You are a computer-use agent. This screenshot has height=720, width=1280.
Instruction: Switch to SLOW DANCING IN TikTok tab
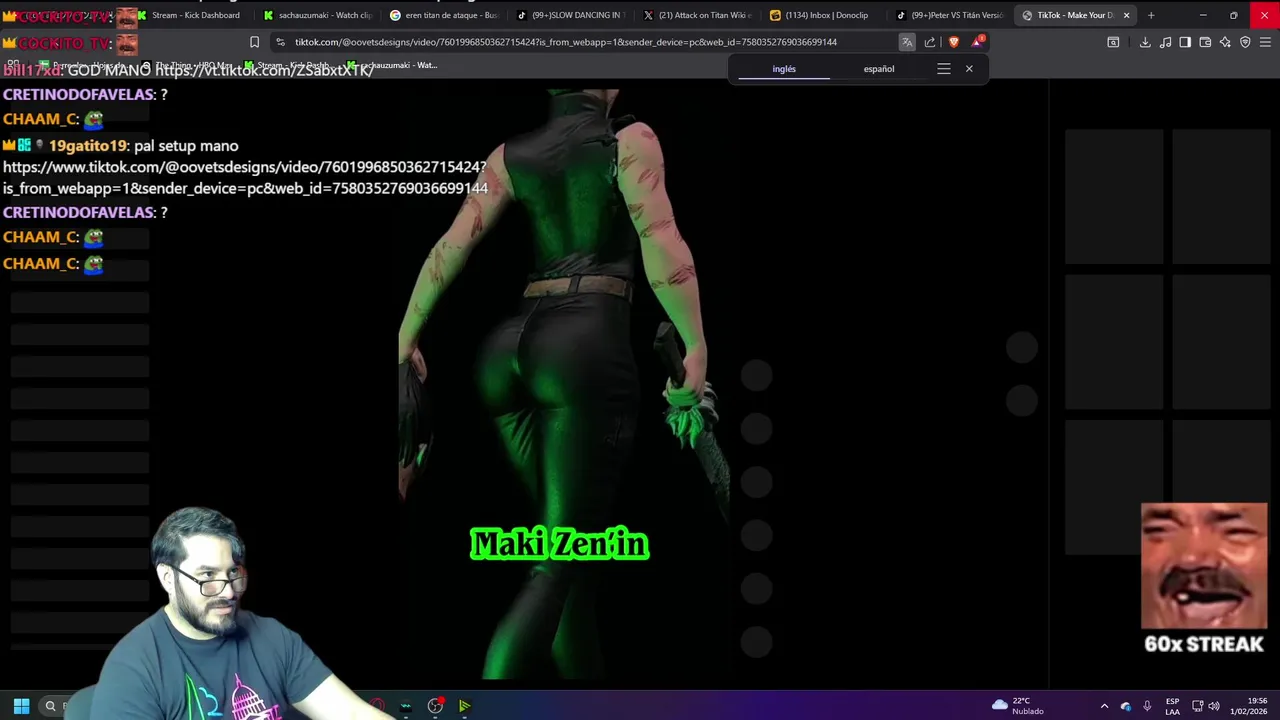coord(570,15)
